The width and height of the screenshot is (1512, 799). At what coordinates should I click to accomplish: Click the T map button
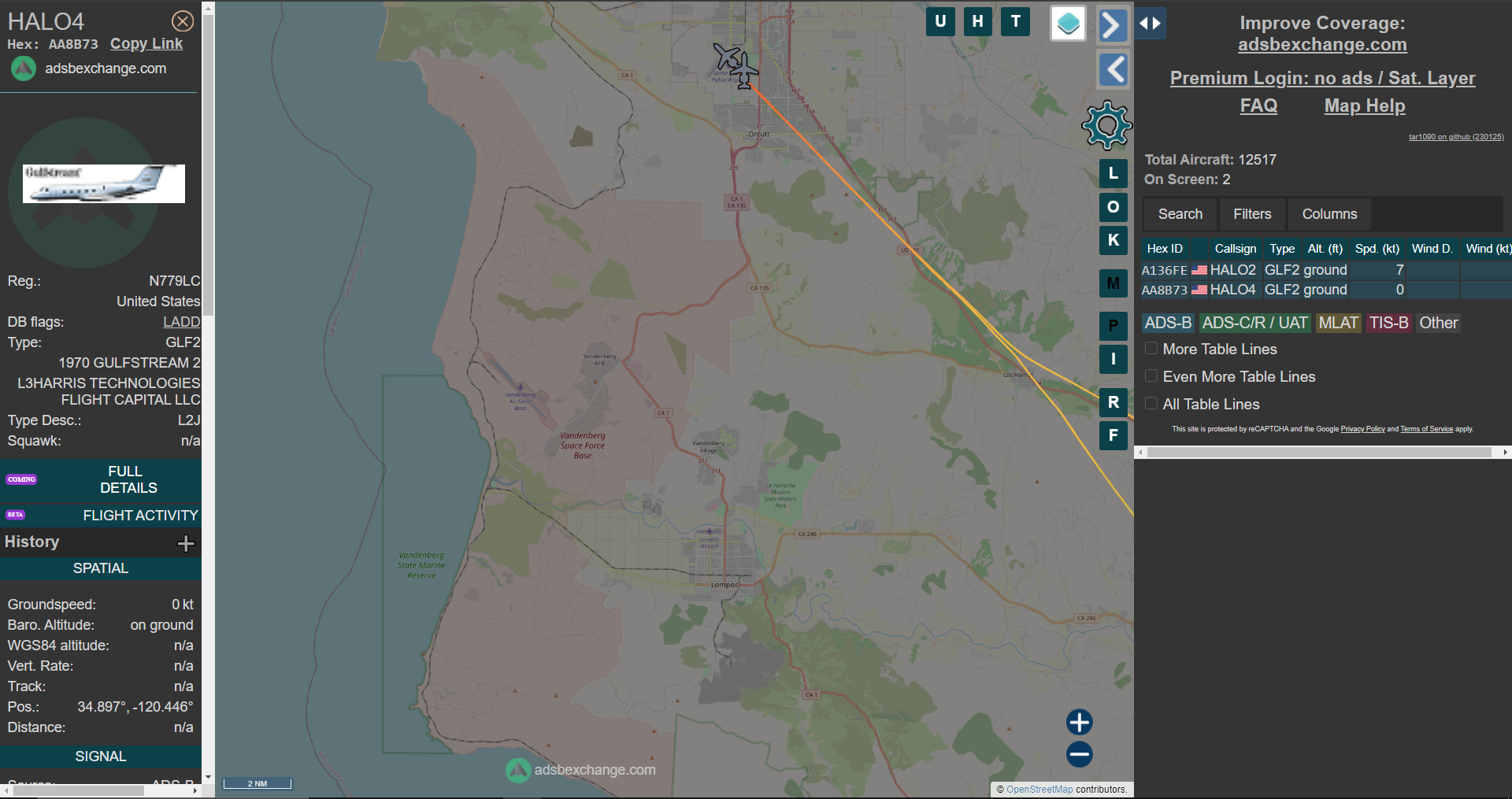1016,21
